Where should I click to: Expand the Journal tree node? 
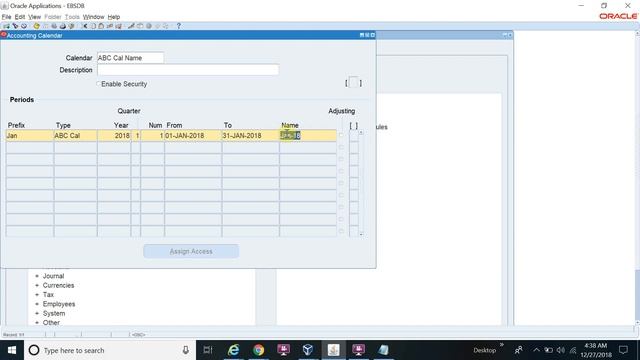37,276
